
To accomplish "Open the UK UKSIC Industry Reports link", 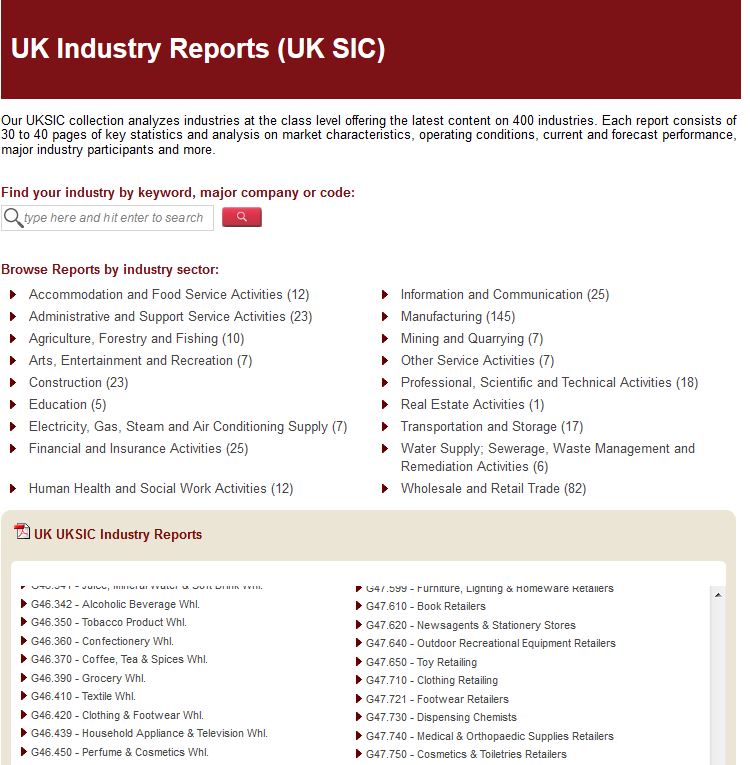I will coord(118,534).
